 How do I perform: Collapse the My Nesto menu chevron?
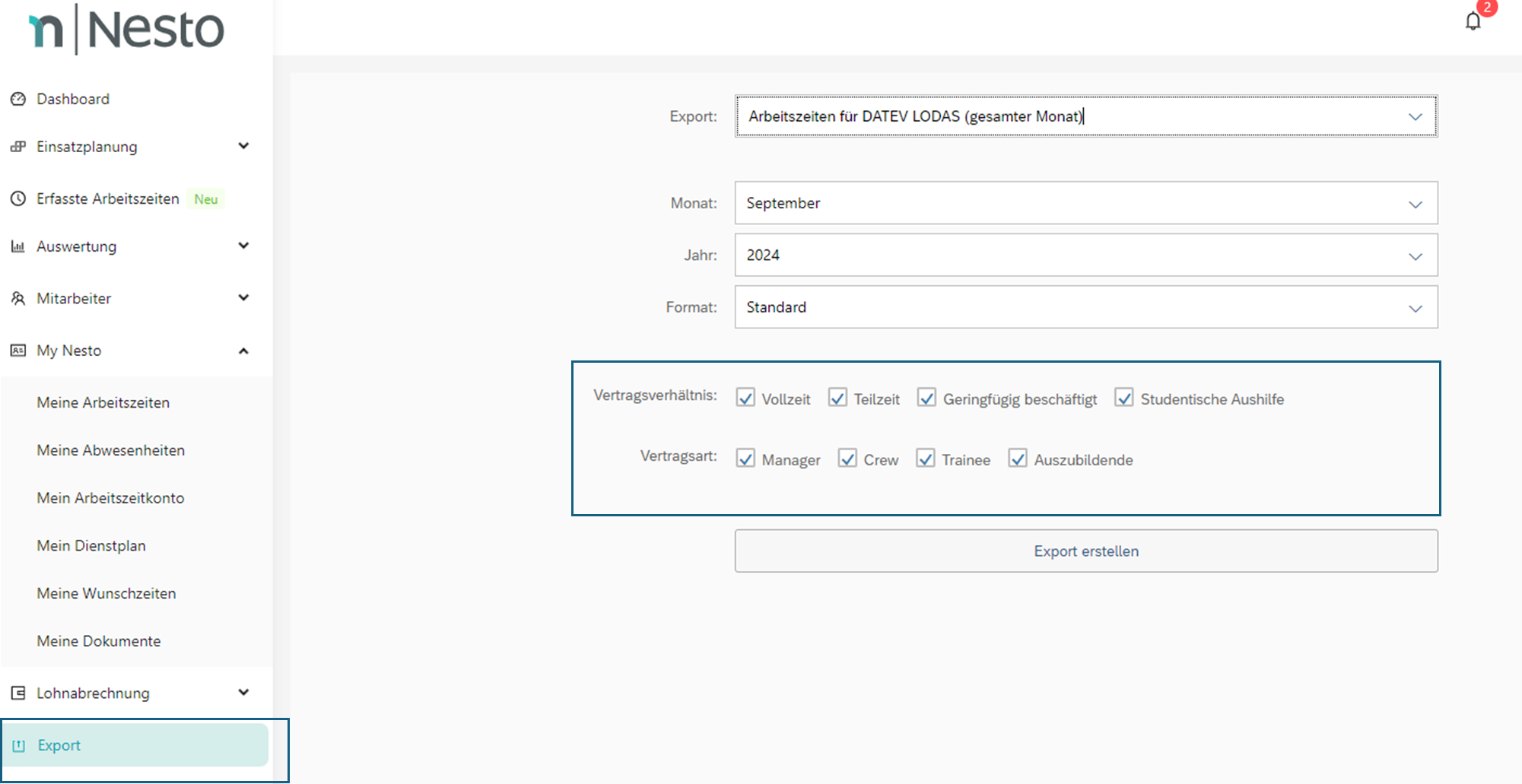243,351
